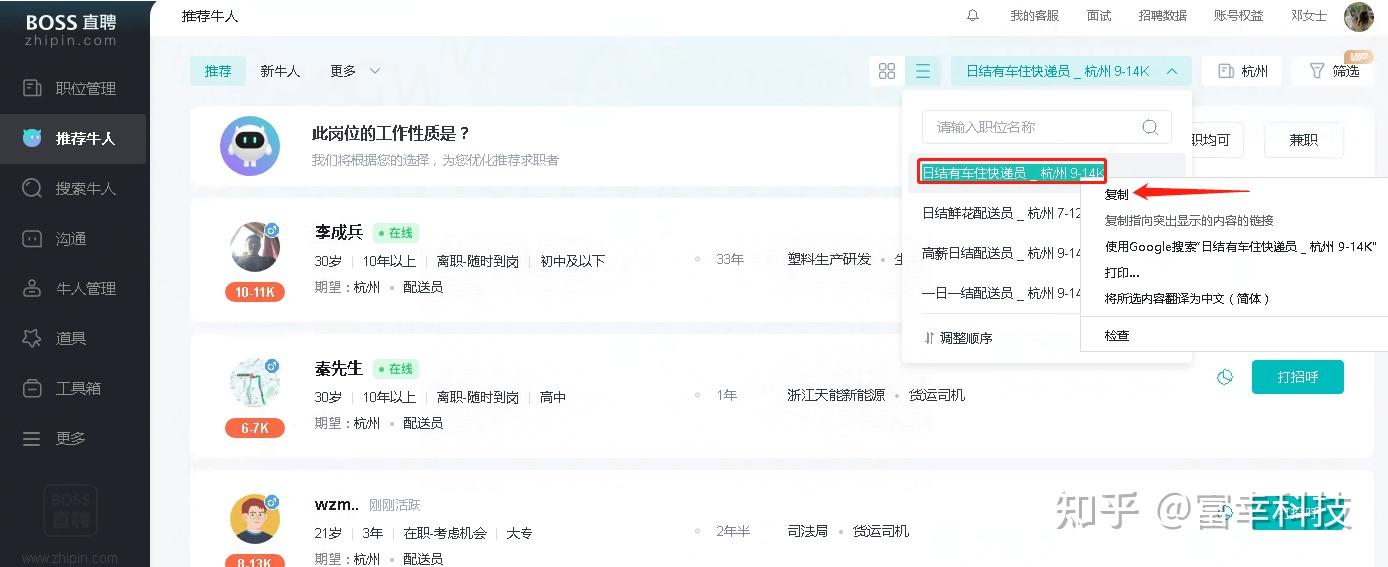Open wzm.. candidate avatar
This screenshot has width=1388, height=567.
tap(255, 518)
